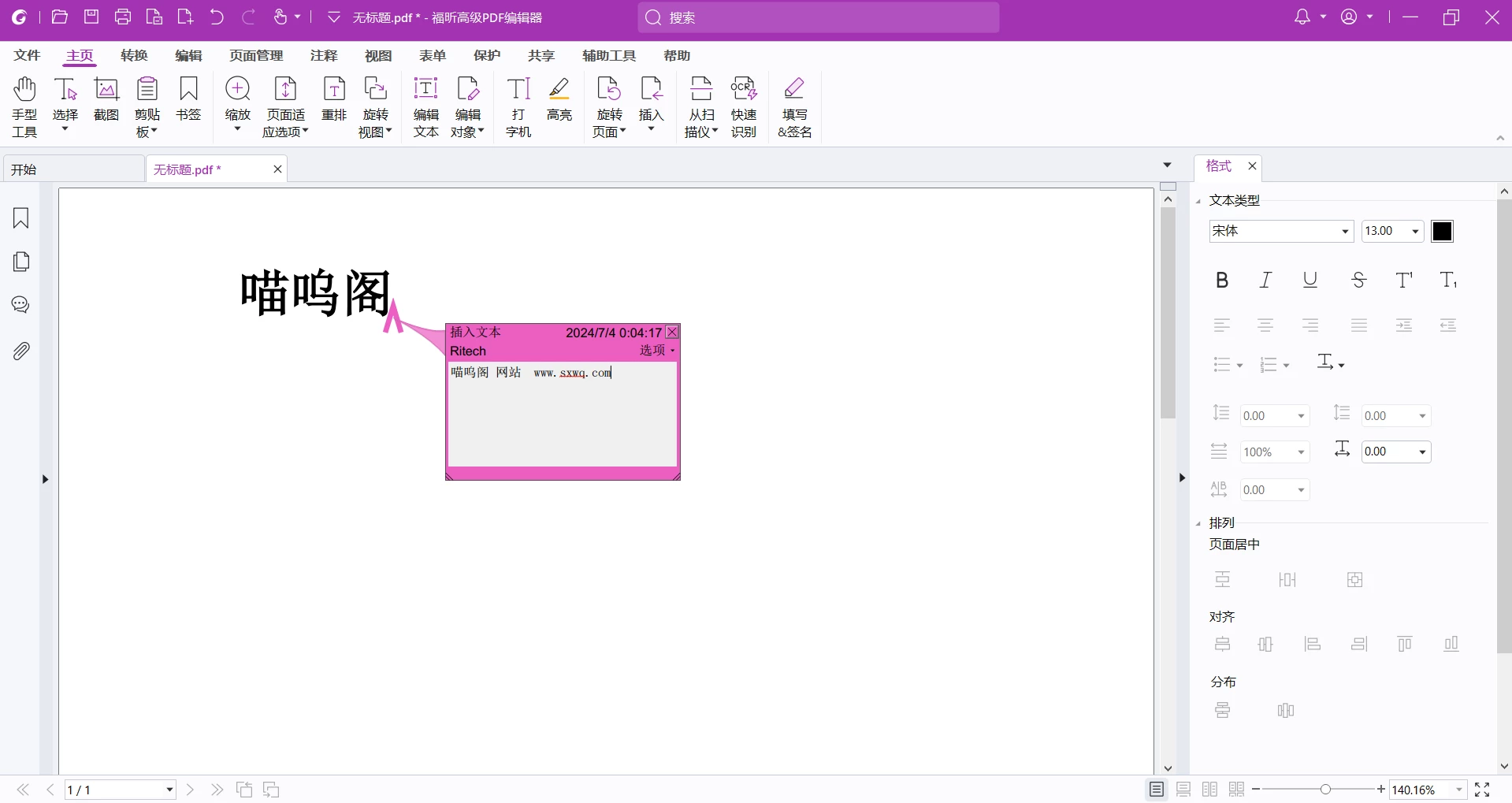Open the 选项 menu in note popup
The width and height of the screenshot is (1512, 803).
pyautogui.click(x=657, y=351)
